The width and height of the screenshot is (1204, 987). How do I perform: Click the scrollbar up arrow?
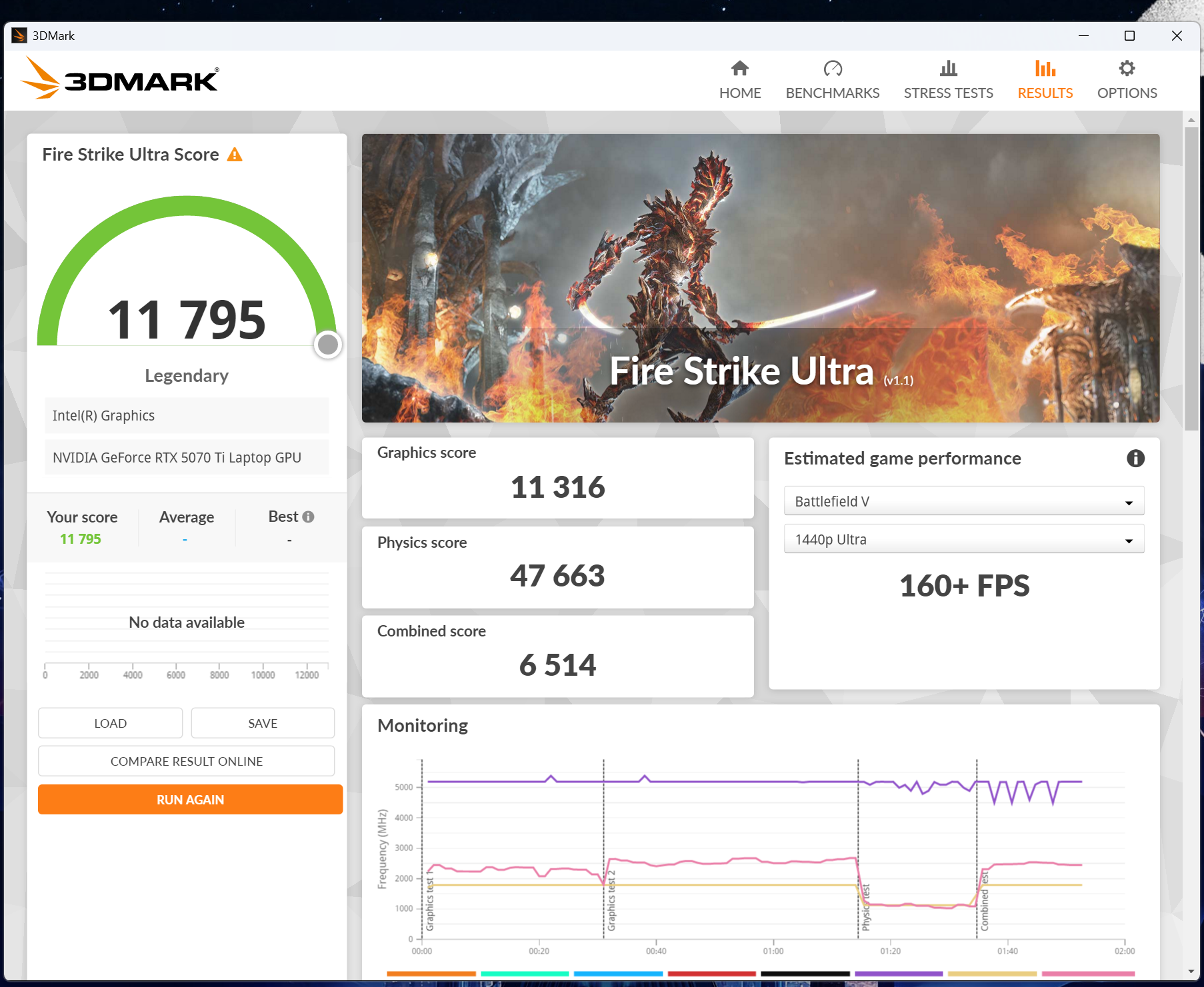point(1191,120)
